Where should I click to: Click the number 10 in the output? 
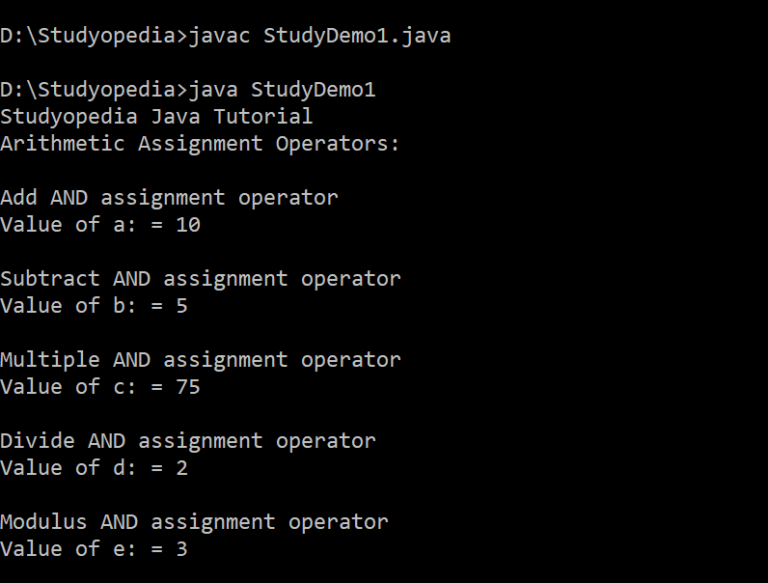coord(188,225)
